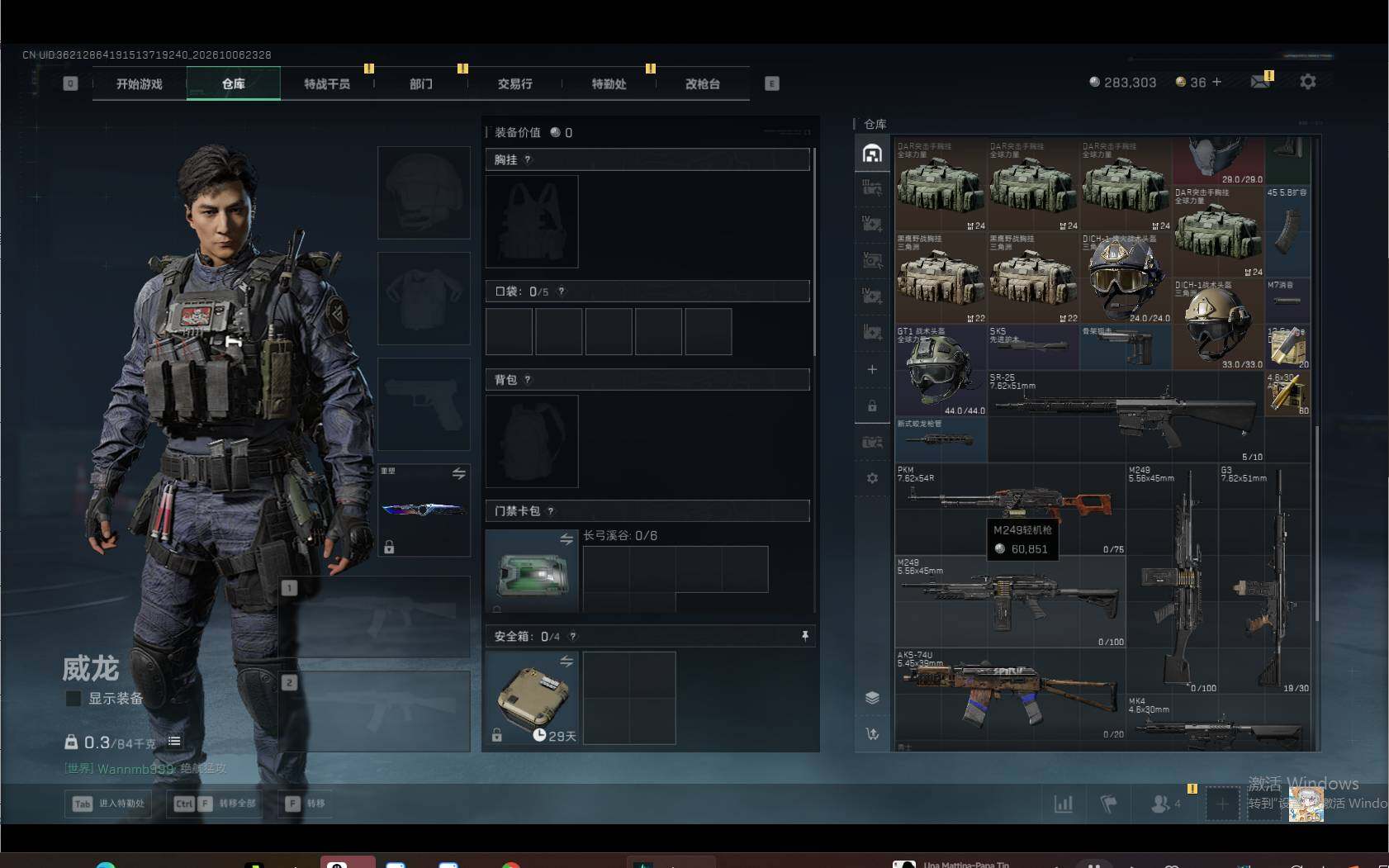
Task: Click the locked storage slot icon
Action: click(872, 406)
